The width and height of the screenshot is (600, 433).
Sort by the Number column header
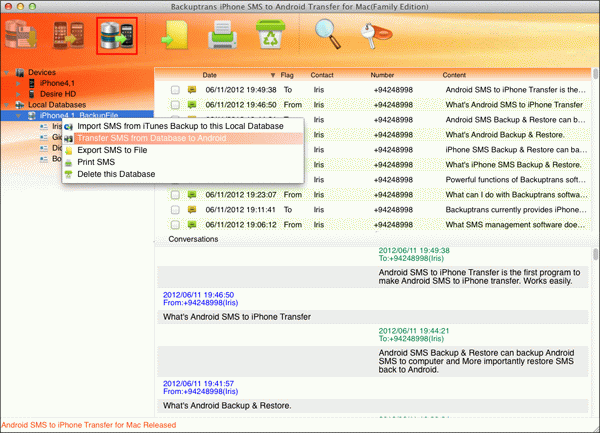[x=382, y=75]
